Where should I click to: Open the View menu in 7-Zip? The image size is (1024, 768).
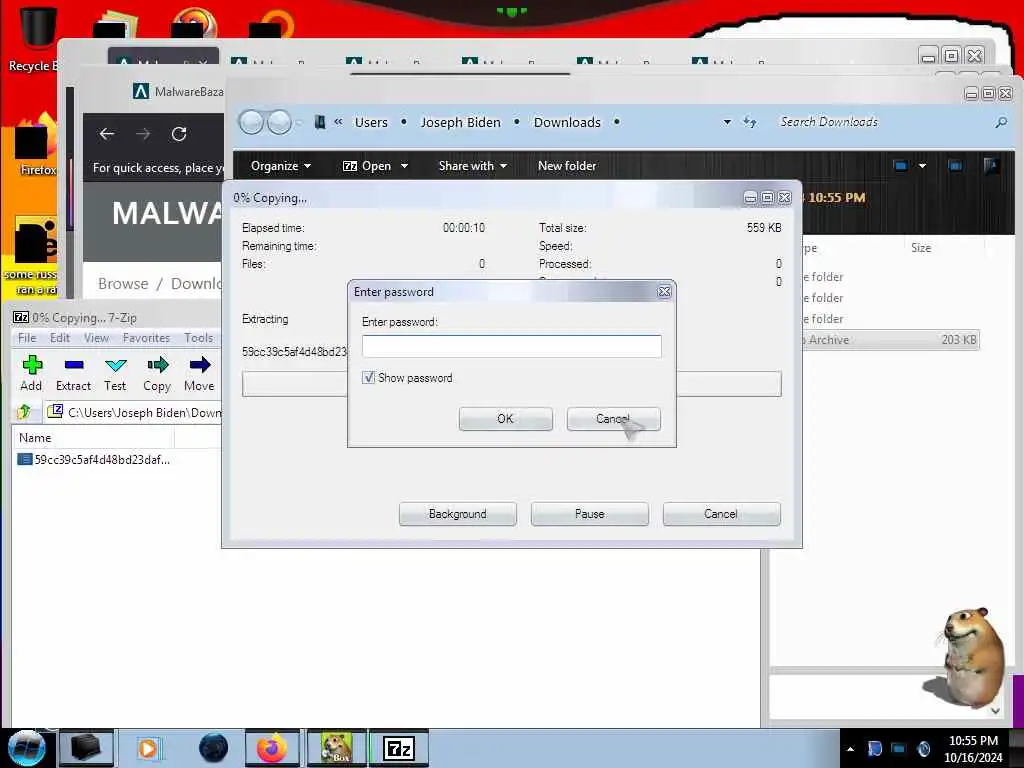click(x=96, y=338)
